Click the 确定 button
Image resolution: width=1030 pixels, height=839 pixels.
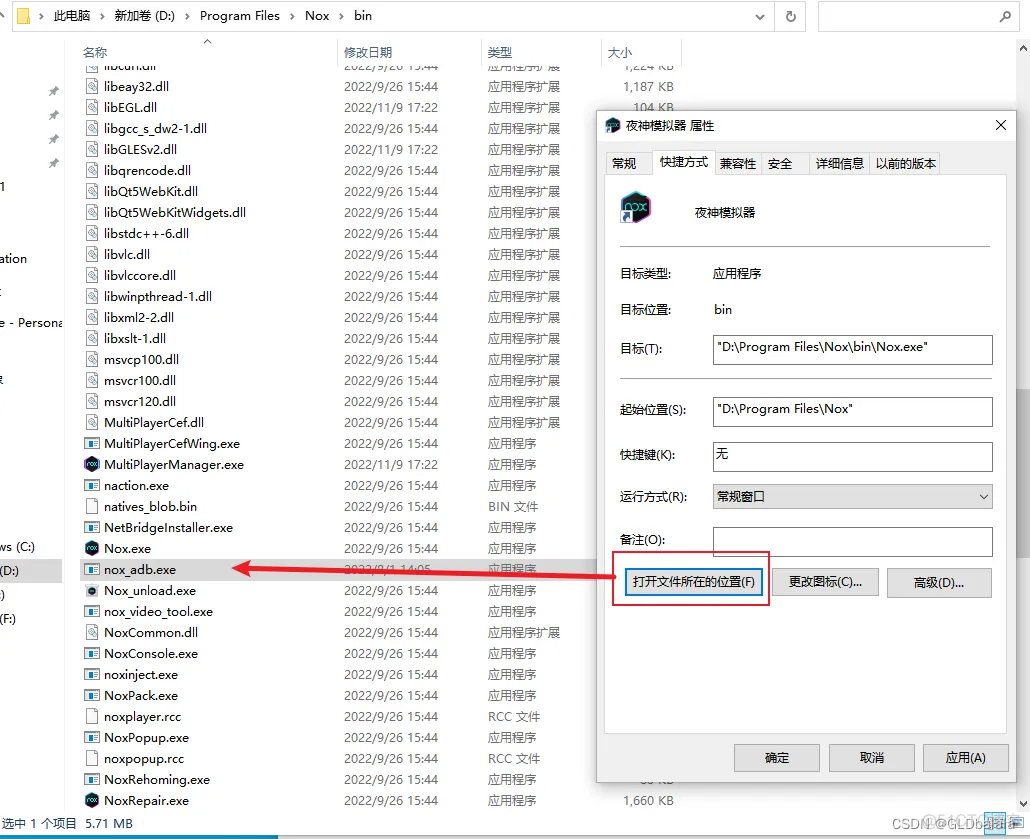(x=776, y=758)
